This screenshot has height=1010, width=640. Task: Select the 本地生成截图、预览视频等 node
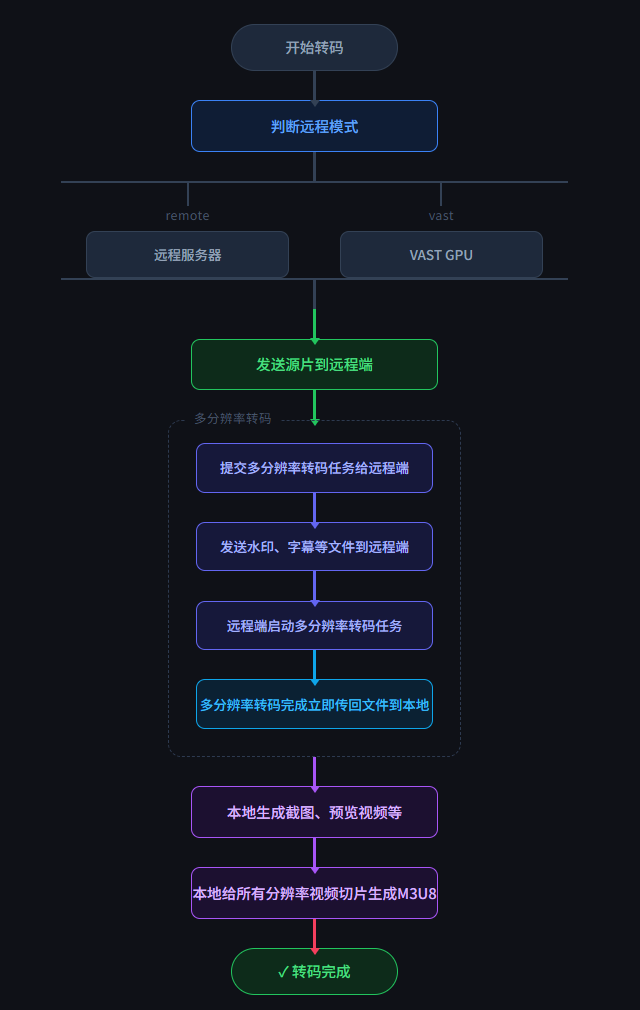coord(314,812)
